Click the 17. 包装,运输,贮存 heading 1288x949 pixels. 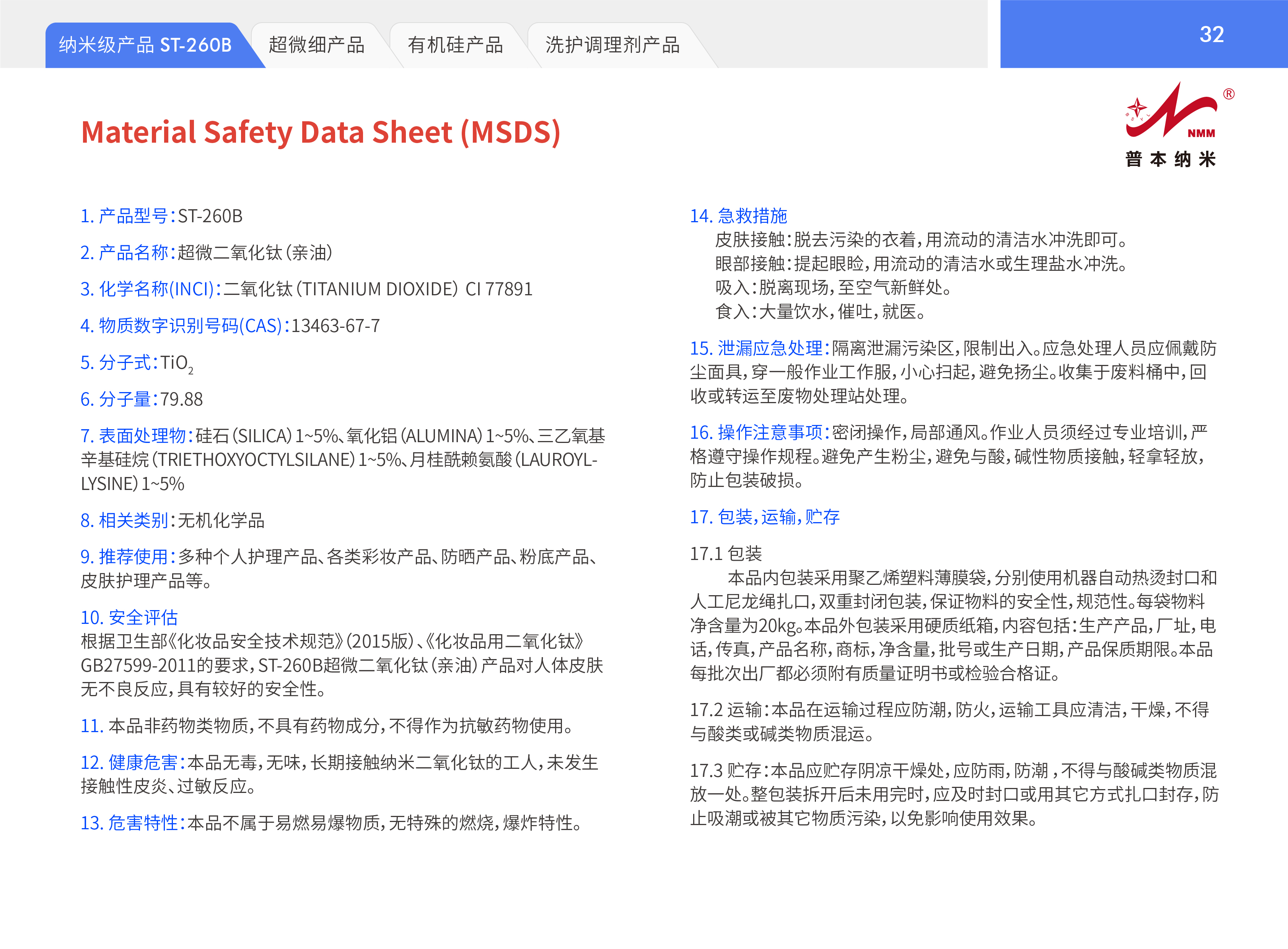765,517
